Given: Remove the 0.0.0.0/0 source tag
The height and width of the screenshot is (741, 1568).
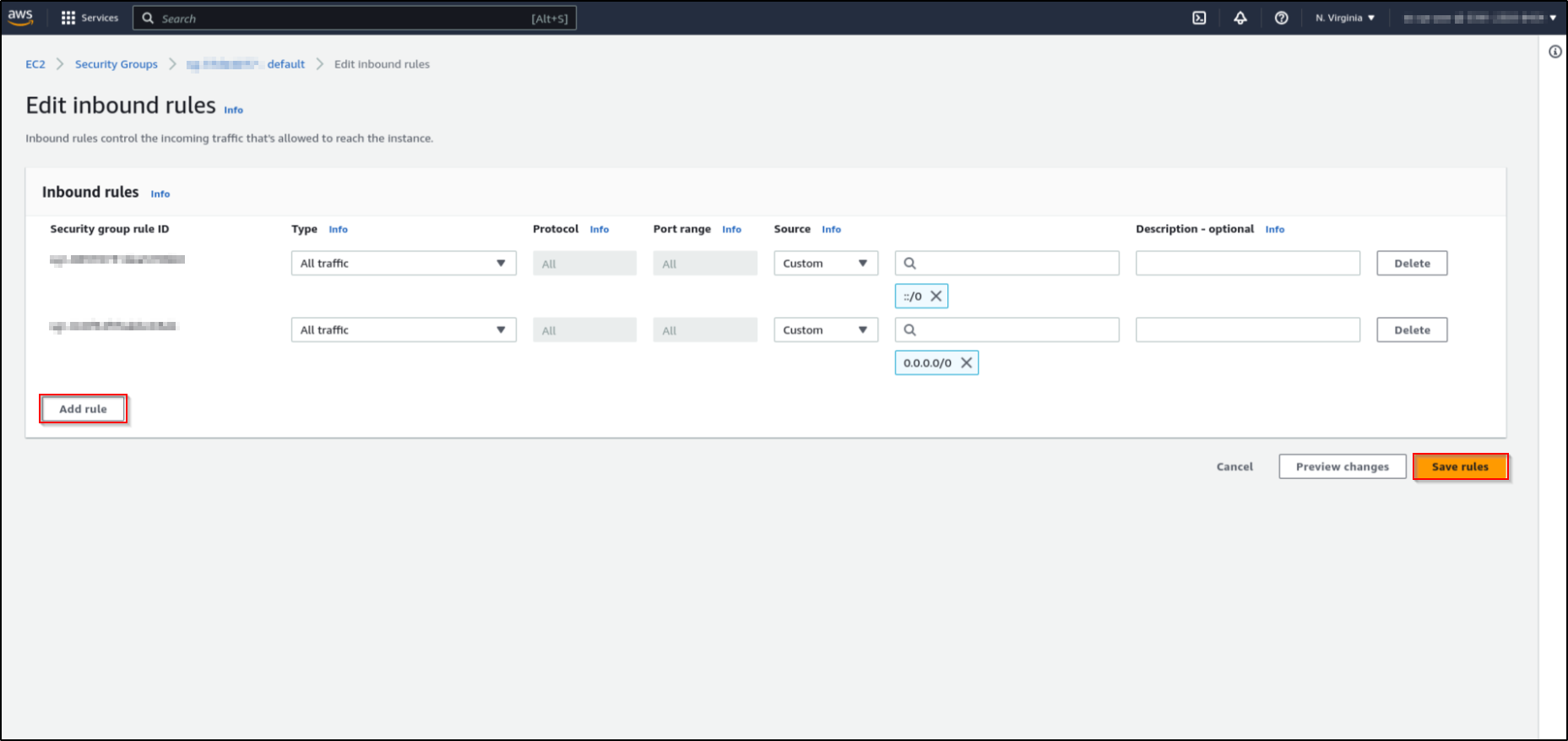Looking at the screenshot, I should (966, 362).
